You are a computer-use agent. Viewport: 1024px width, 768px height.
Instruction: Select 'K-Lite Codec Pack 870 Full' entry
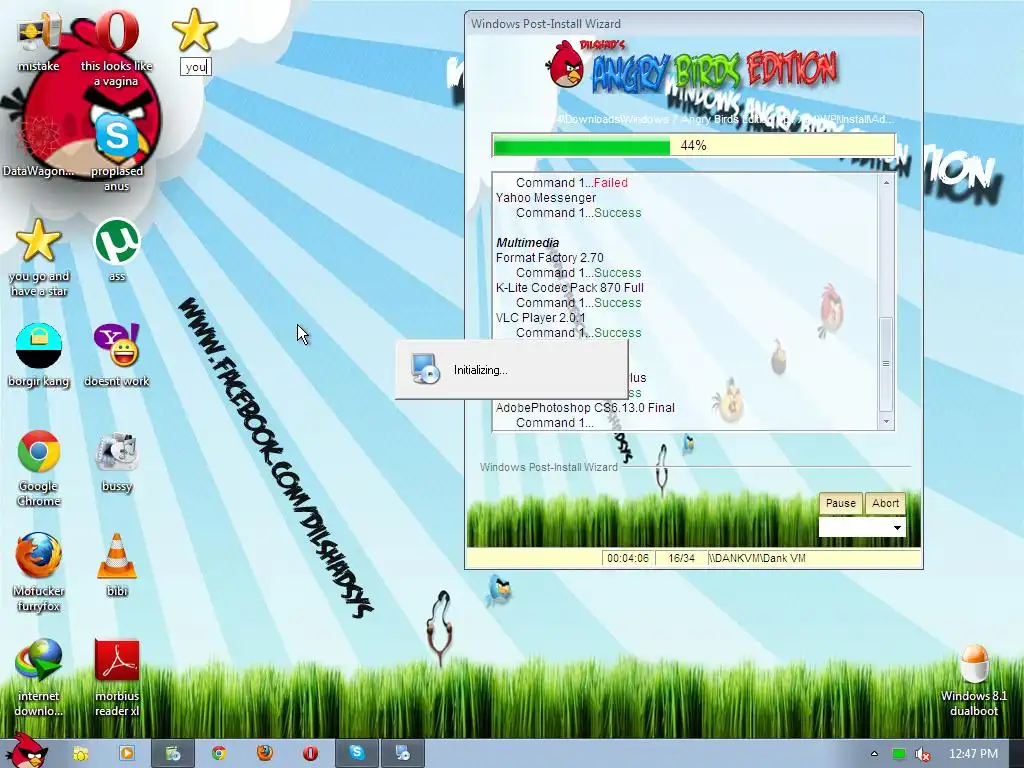click(x=569, y=288)
